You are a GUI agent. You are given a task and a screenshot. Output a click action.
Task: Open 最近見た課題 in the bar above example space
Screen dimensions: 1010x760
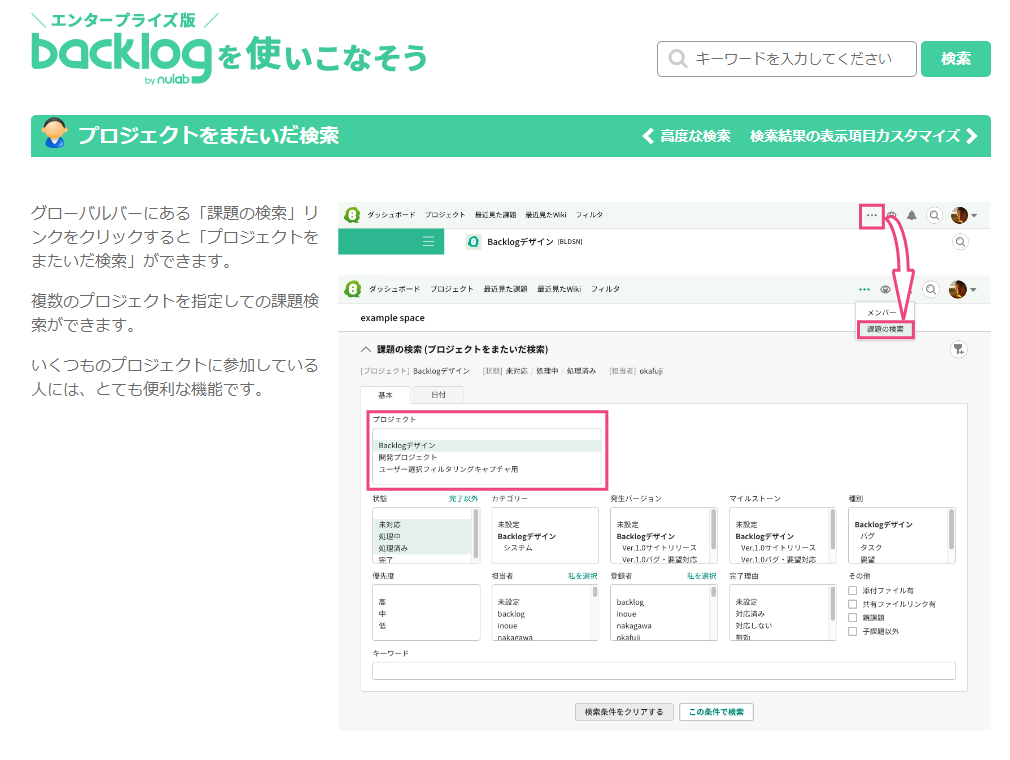(505, 289)
